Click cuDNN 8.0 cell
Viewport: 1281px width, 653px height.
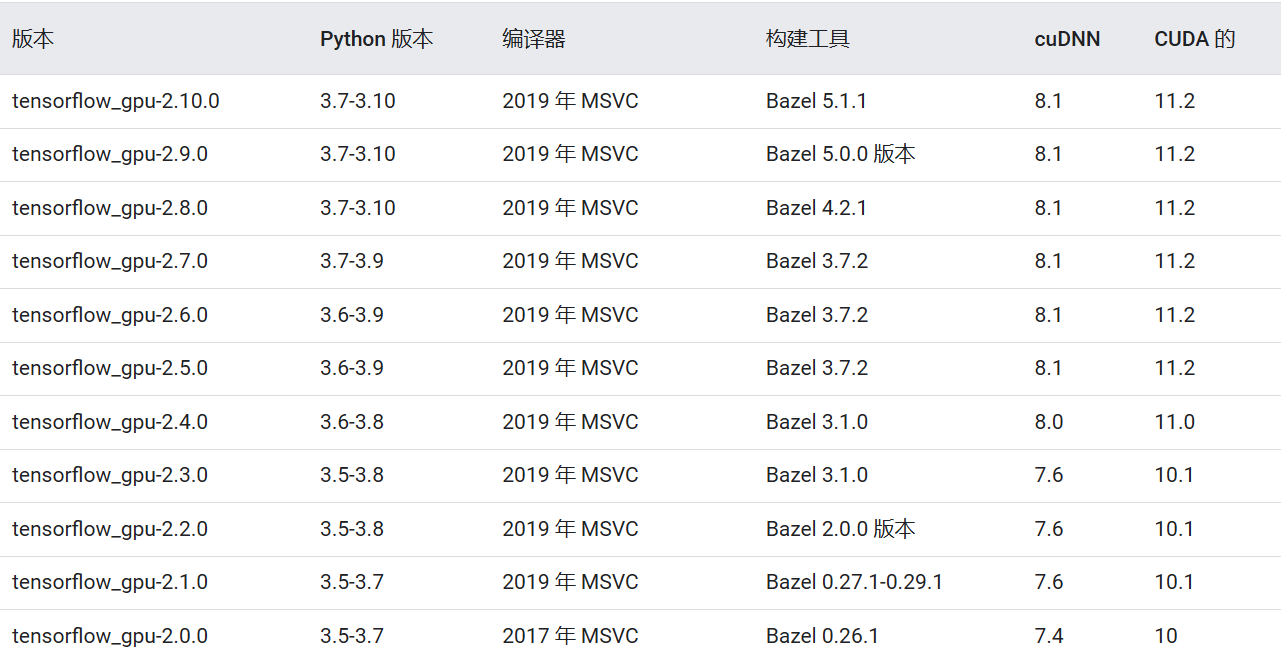(x=1049, y=422)
